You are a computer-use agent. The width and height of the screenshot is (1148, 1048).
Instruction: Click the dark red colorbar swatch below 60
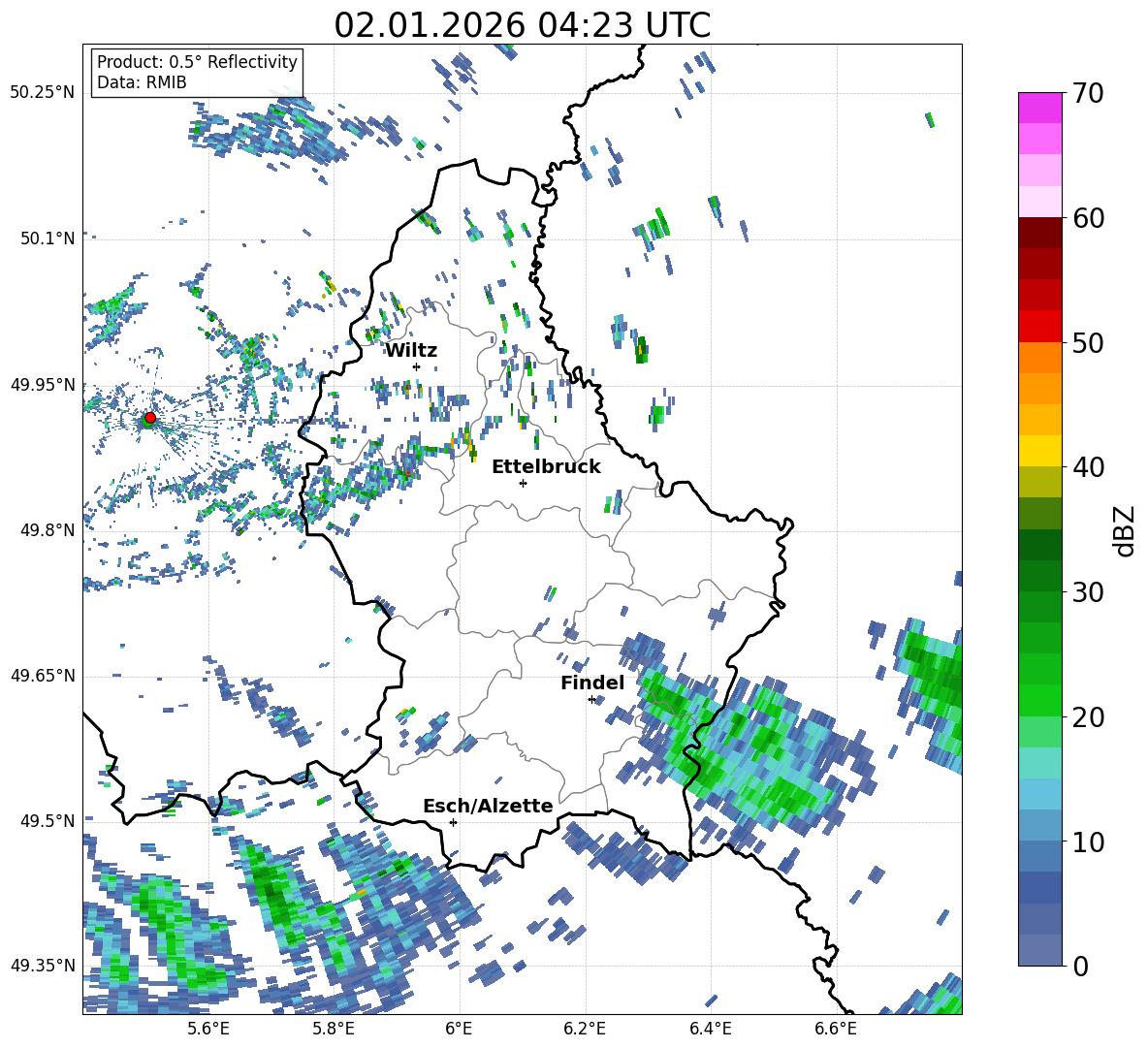pos(1039,233)
